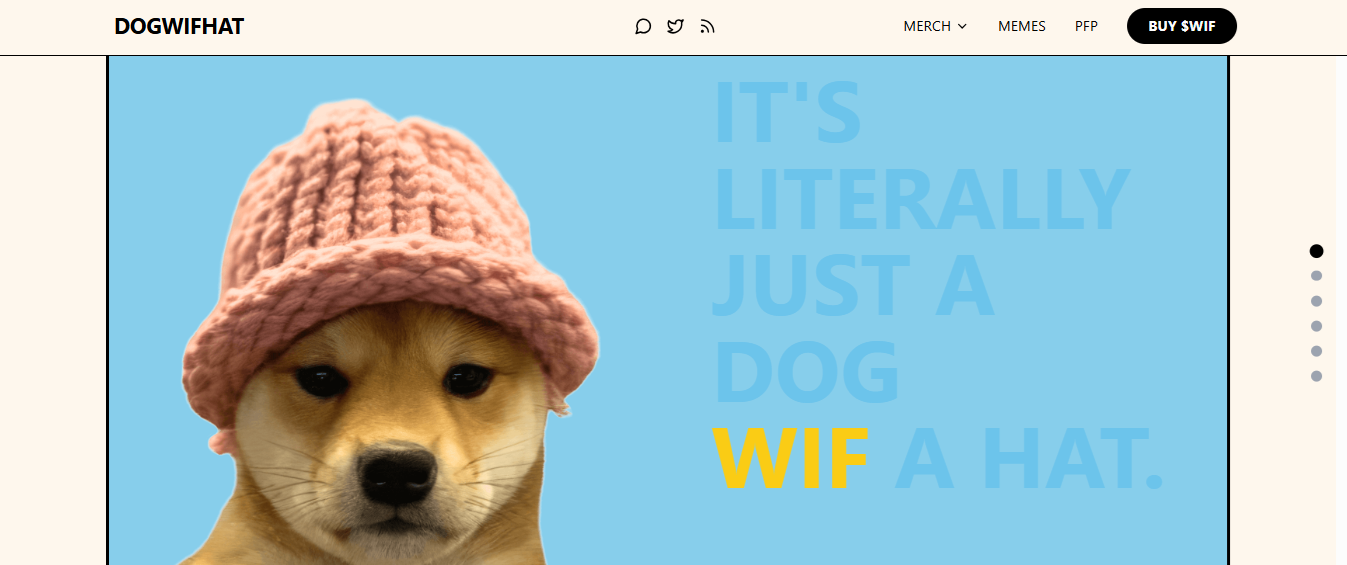Click the BUY $WIF button
The image size is (1347, 565).
(1182, 26)
